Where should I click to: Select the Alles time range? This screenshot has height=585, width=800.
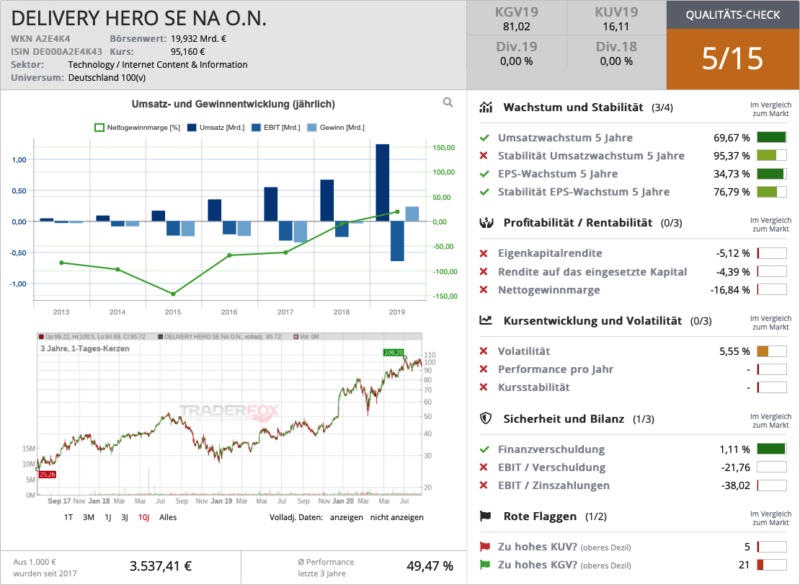click(168, 517)
